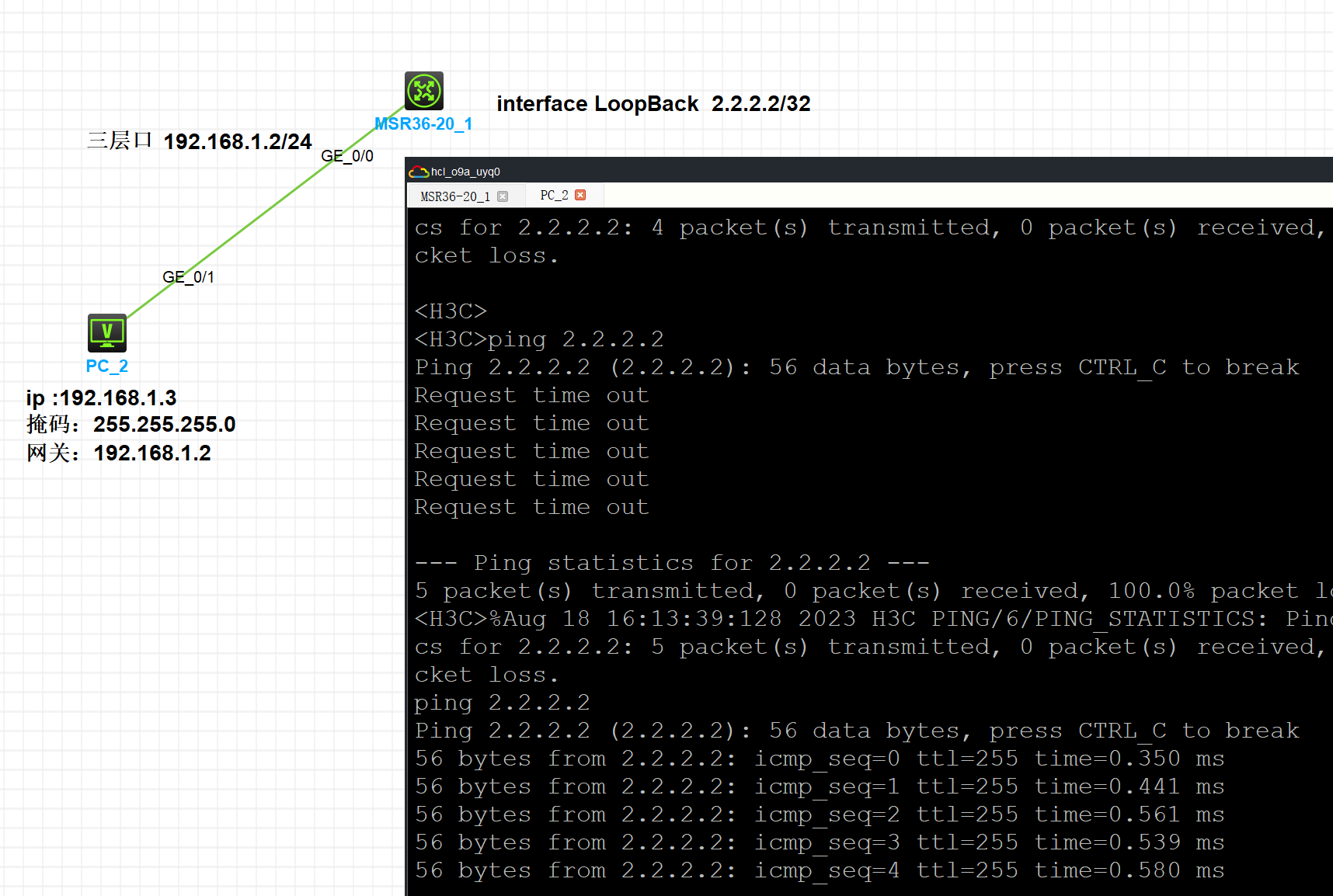Click the 'icmp_seq=3 ttl=255 time=0.539 ms' reply line
This screenshot has width=1333, height=896.
820,842
